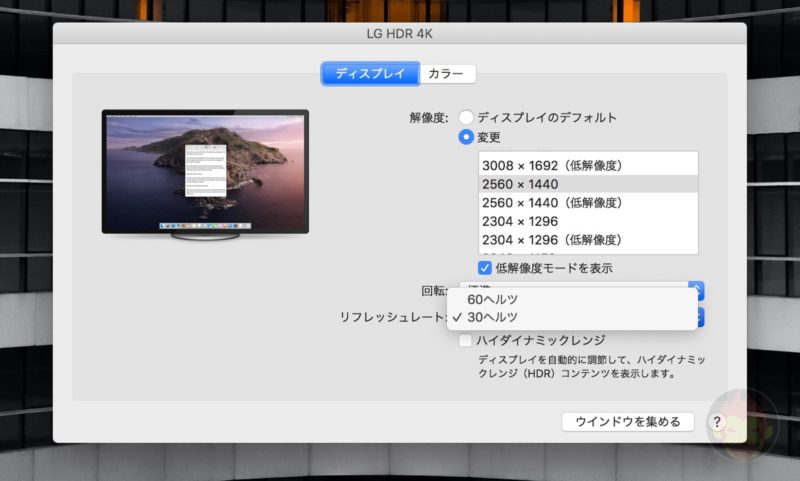This screenshot has width=800, height=481.
Task: Choose the 2560 × 1440 resolution row
Action: coord(588,184)
